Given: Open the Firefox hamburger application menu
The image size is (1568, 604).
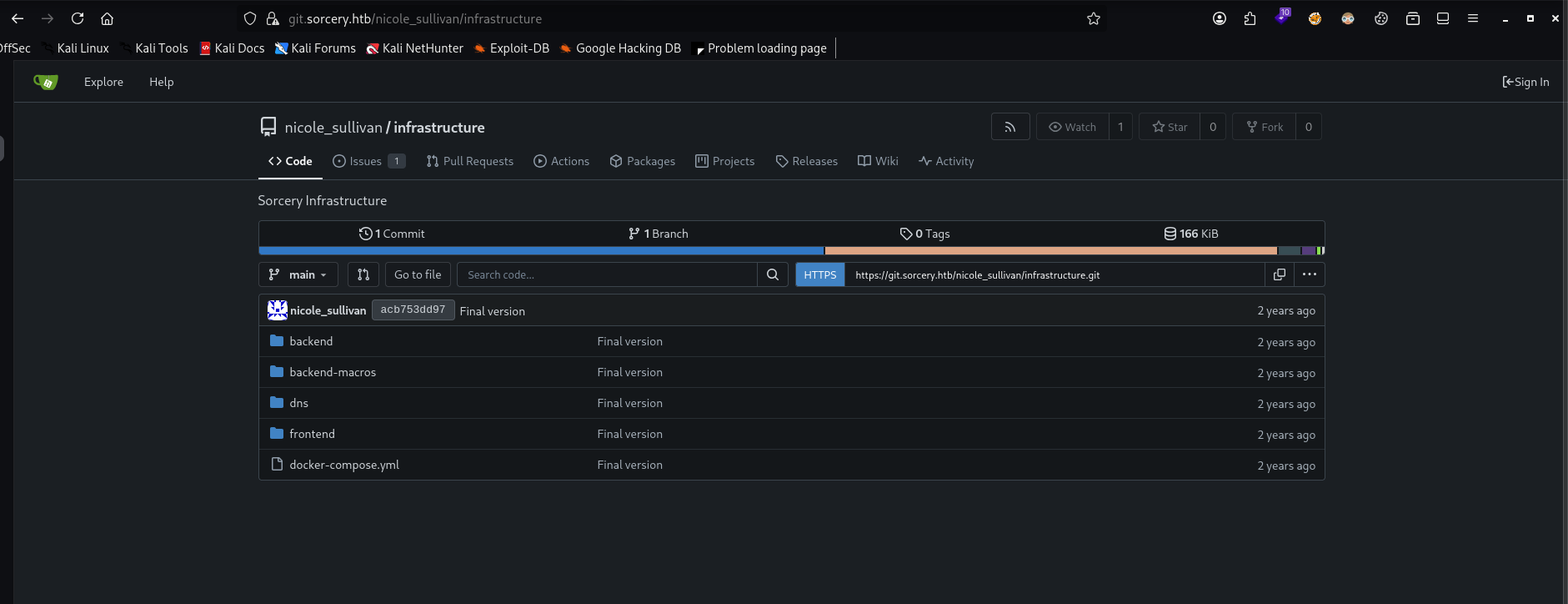Looking at the screenshot, I should (x=1473, y=18).
